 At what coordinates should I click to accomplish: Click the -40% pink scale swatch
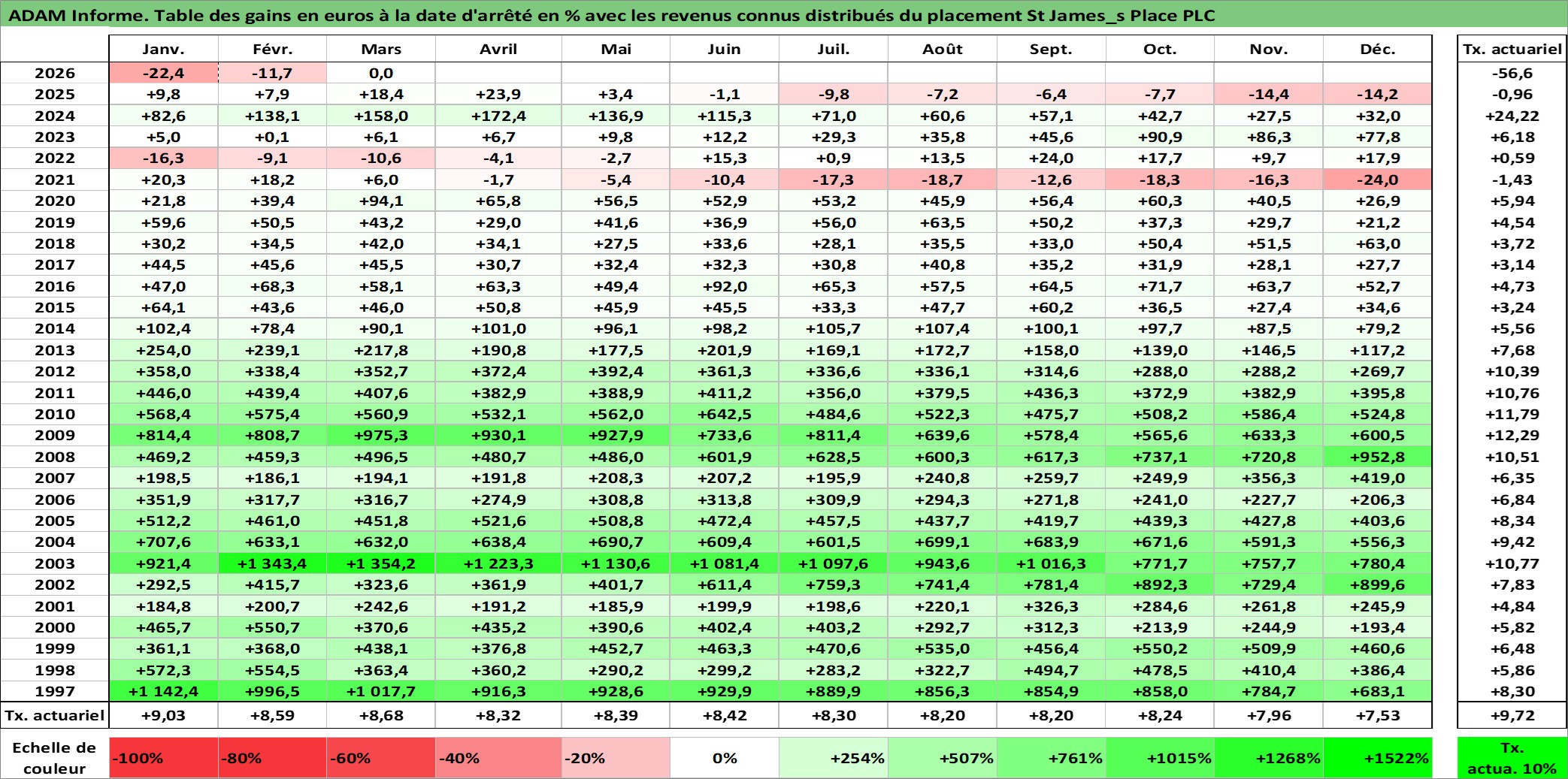pyautogui.click(x=498, y=758)
